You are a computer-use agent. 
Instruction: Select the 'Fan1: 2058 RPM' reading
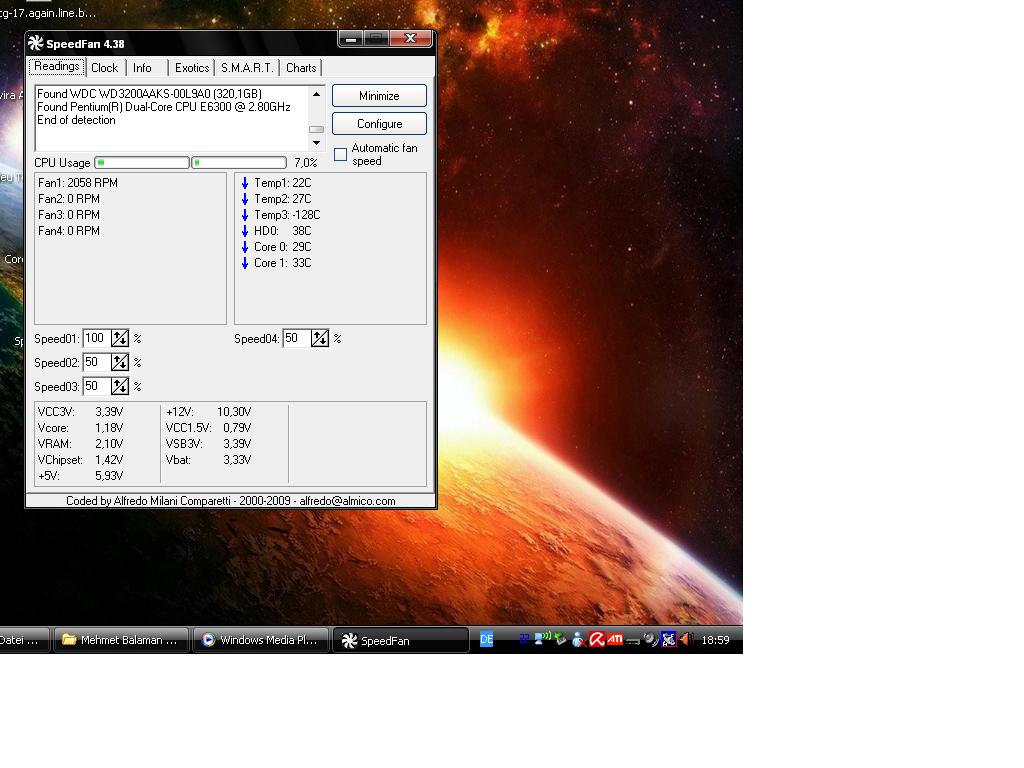tap(78, 183)
